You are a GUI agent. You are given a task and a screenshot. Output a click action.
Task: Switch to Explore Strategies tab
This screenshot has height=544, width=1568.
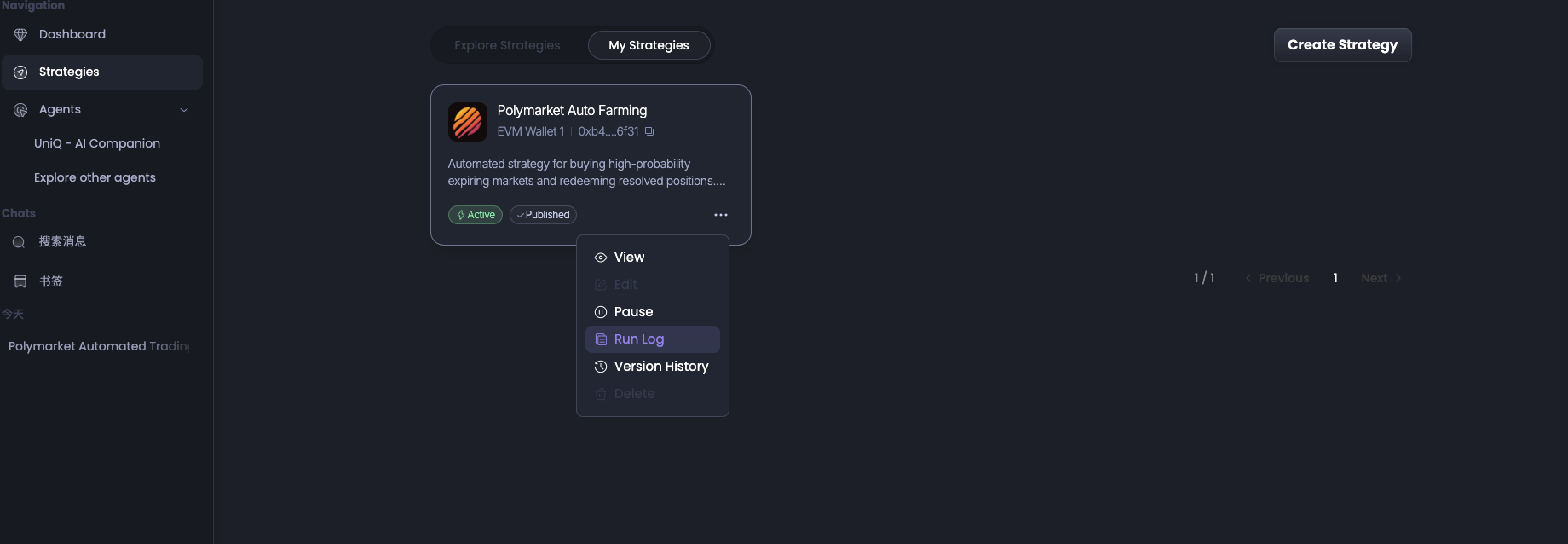pyautogui.click(x=507, y=45)
